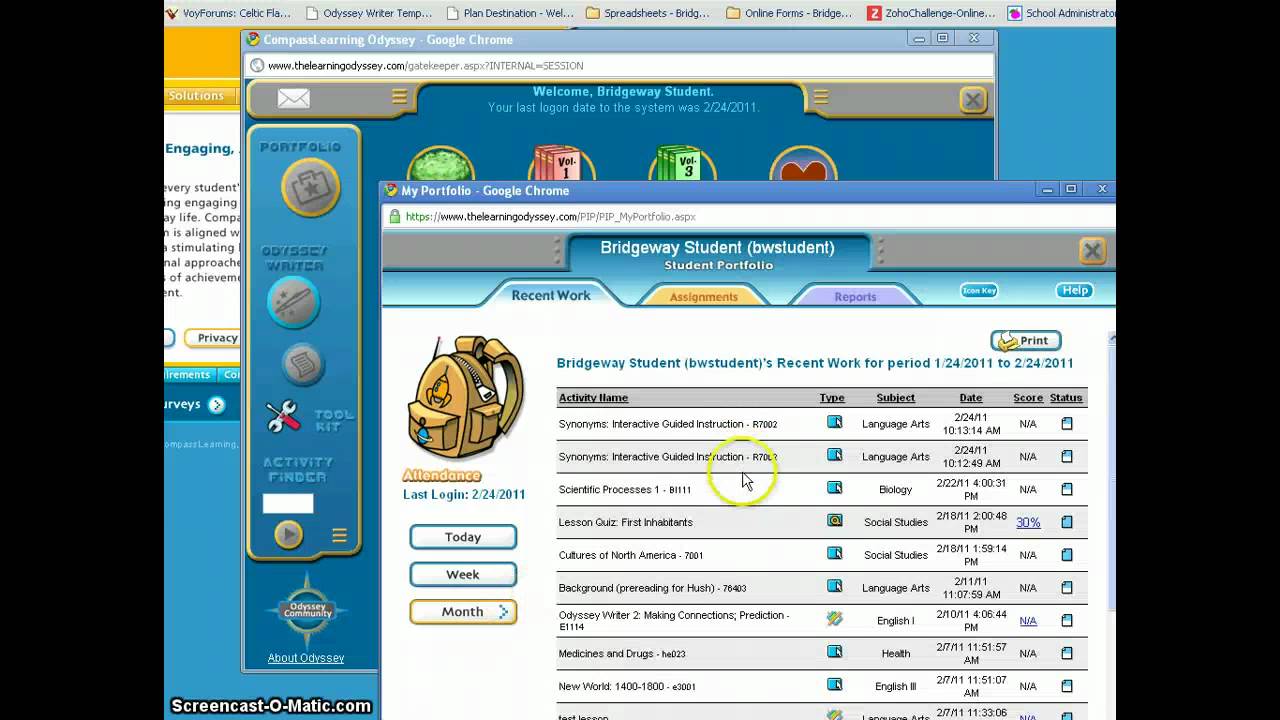Open the VoyForums: Celtic Fla... bookmark
The image size is (1280, 720).
227,13
